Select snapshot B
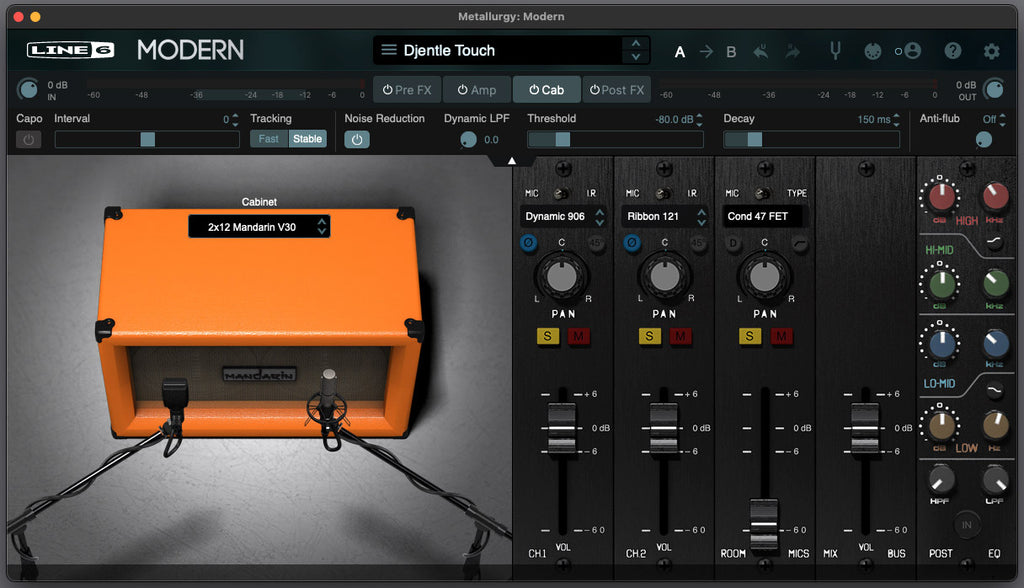 (x=731, y=52)
